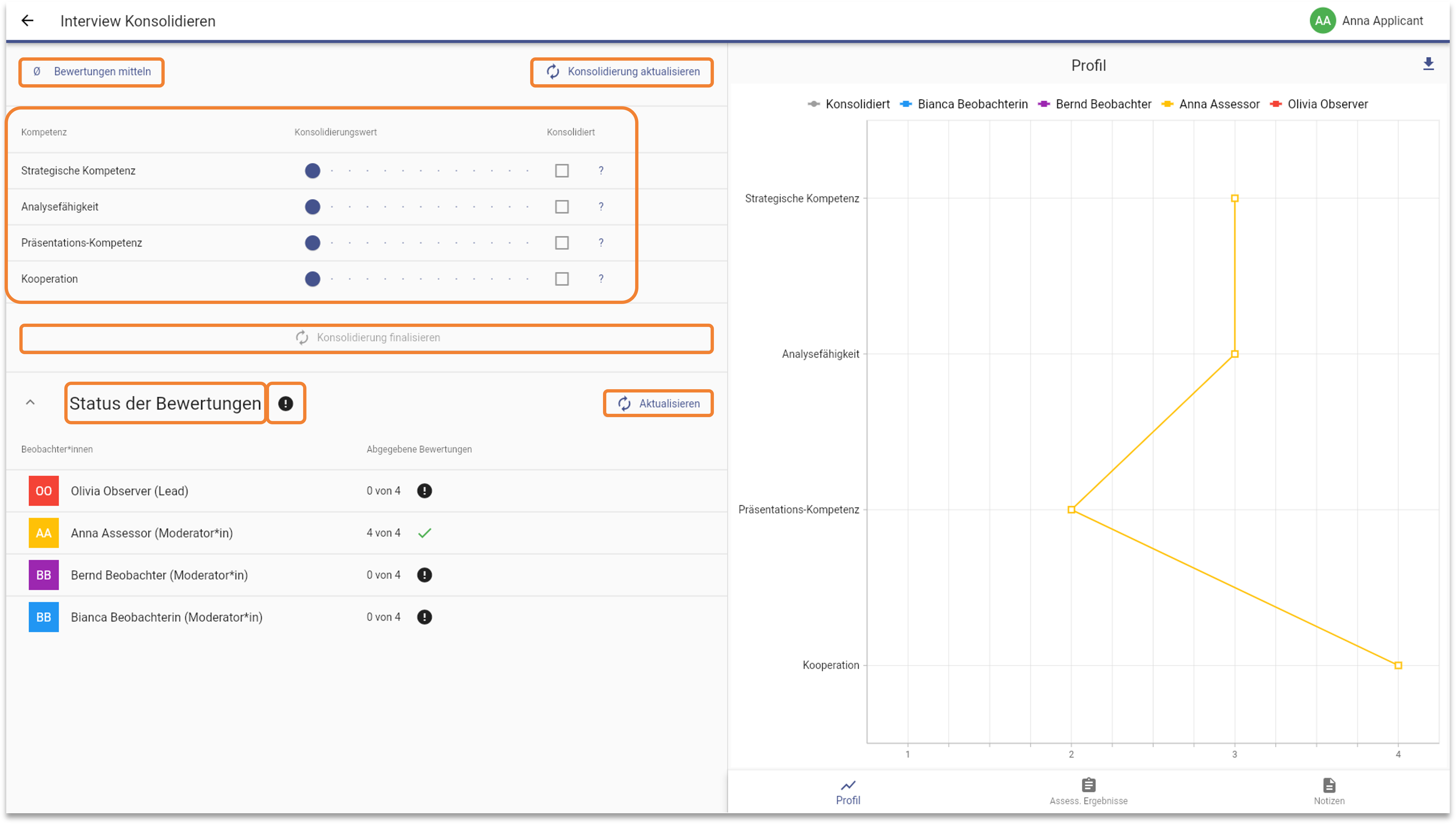Click warning icon next to Status der Bewertungen
Image resolution: width=1456 pixels, height=824 pixels.
point(286,404)
